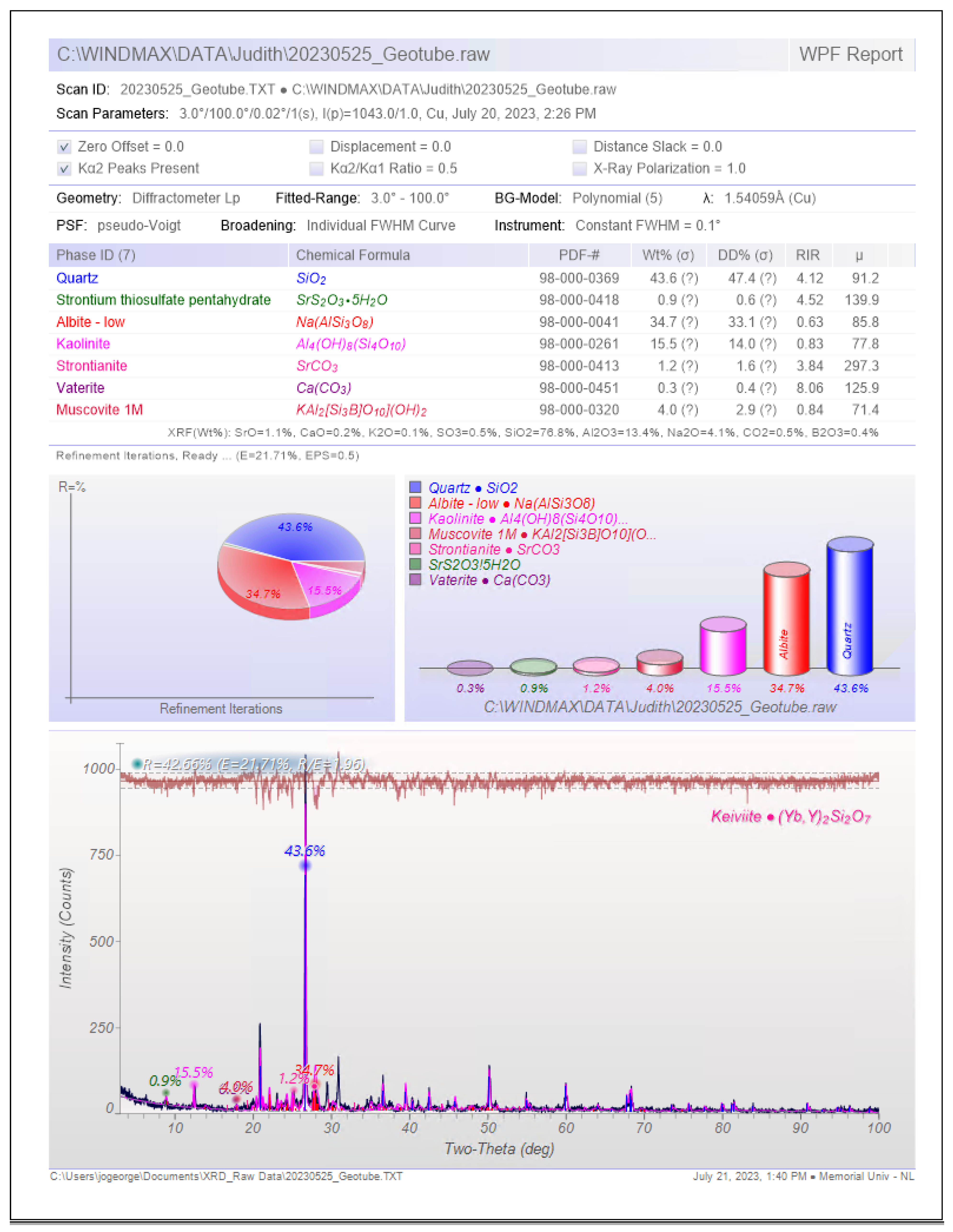The width and height of the screenshot is (953, 1232).
Task: Click the 43.6% quartz peak marker
Action: tap(305, 865)
